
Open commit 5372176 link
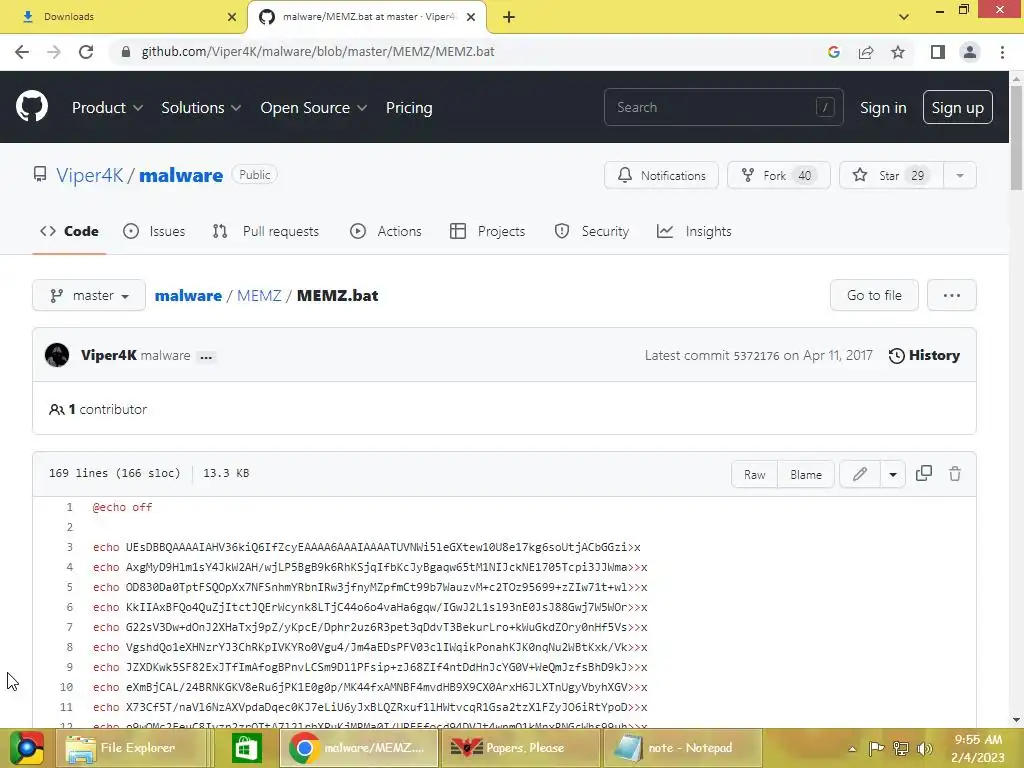click(x=756, y=356)
